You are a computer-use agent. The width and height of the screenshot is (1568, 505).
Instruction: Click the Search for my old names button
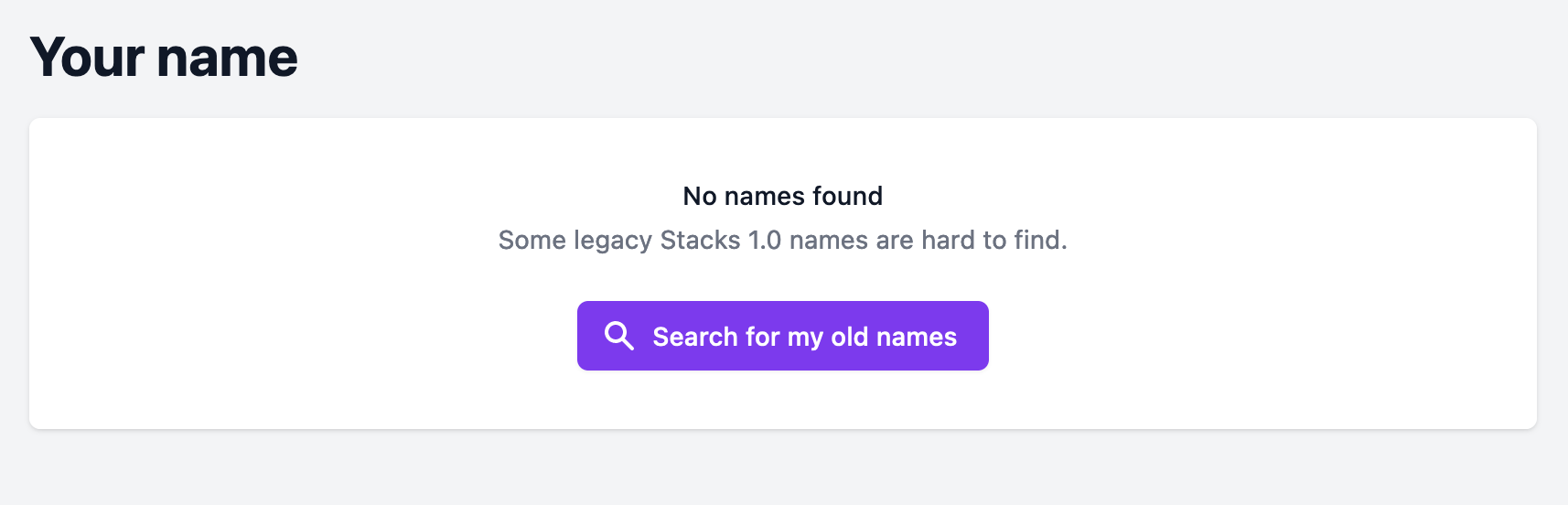click(783, 336)
